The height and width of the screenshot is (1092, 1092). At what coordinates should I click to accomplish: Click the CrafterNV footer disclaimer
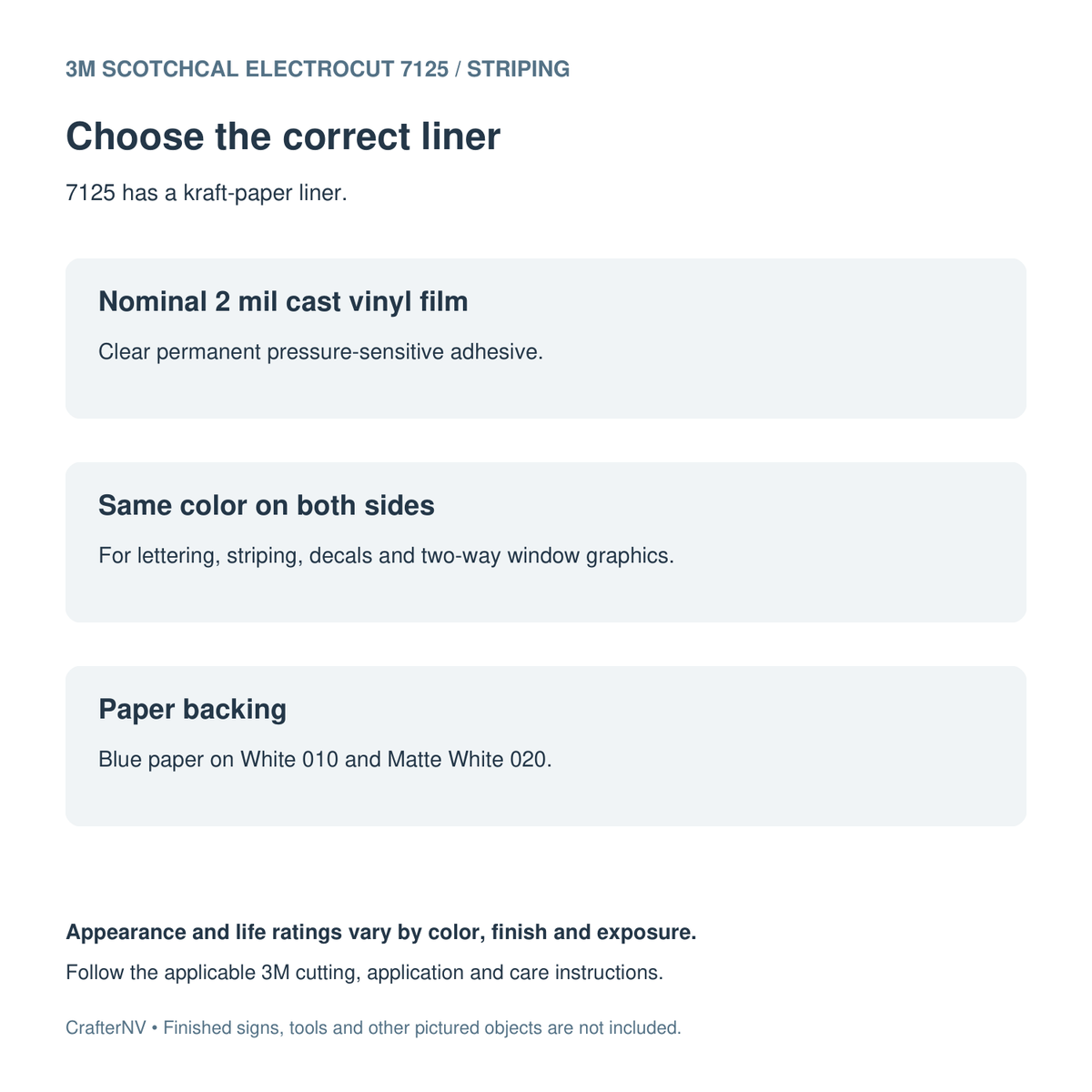coord(373,1028)
